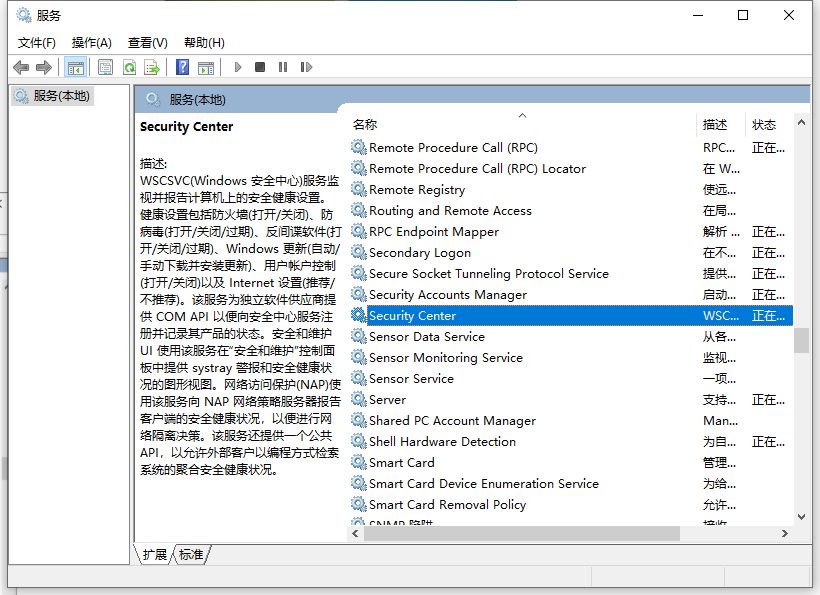Open the 操作(A) menu
The height and width of the screenshot is (595, 820).
91,42
